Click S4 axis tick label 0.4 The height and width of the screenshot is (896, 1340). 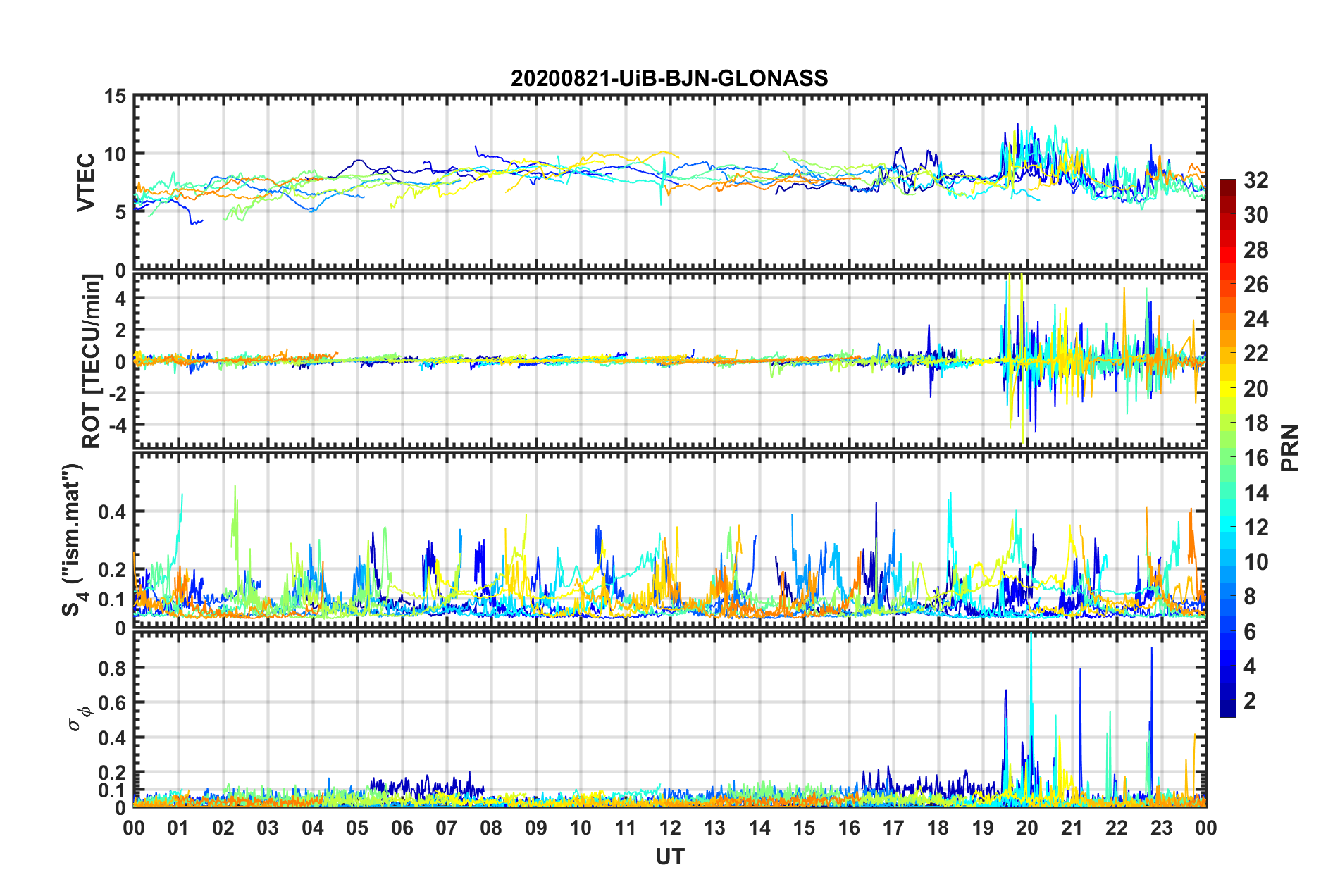pos(113,512)
